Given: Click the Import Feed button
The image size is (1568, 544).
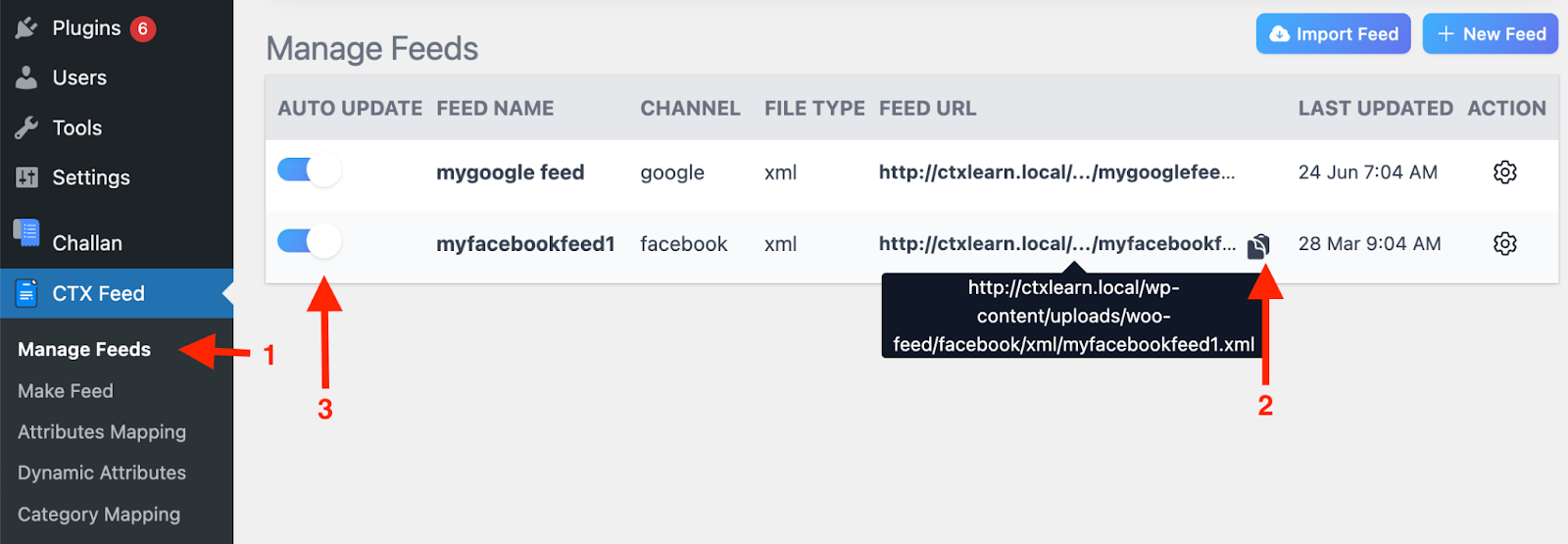Looking at the screenshot, I should (1333, 34).
